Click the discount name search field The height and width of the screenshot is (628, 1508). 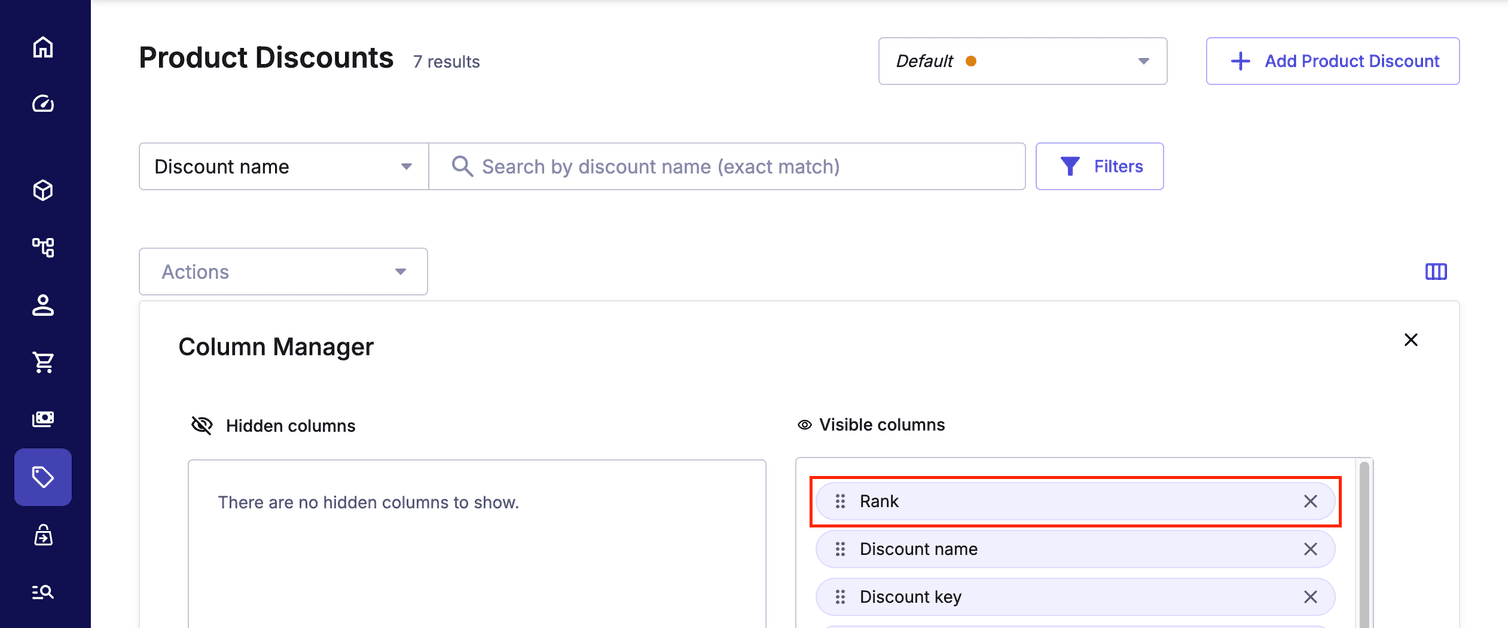727,166
